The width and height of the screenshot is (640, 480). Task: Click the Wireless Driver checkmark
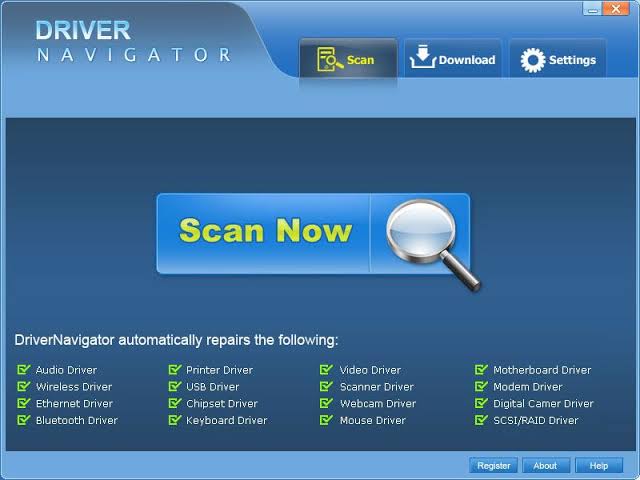pos(24,386)
